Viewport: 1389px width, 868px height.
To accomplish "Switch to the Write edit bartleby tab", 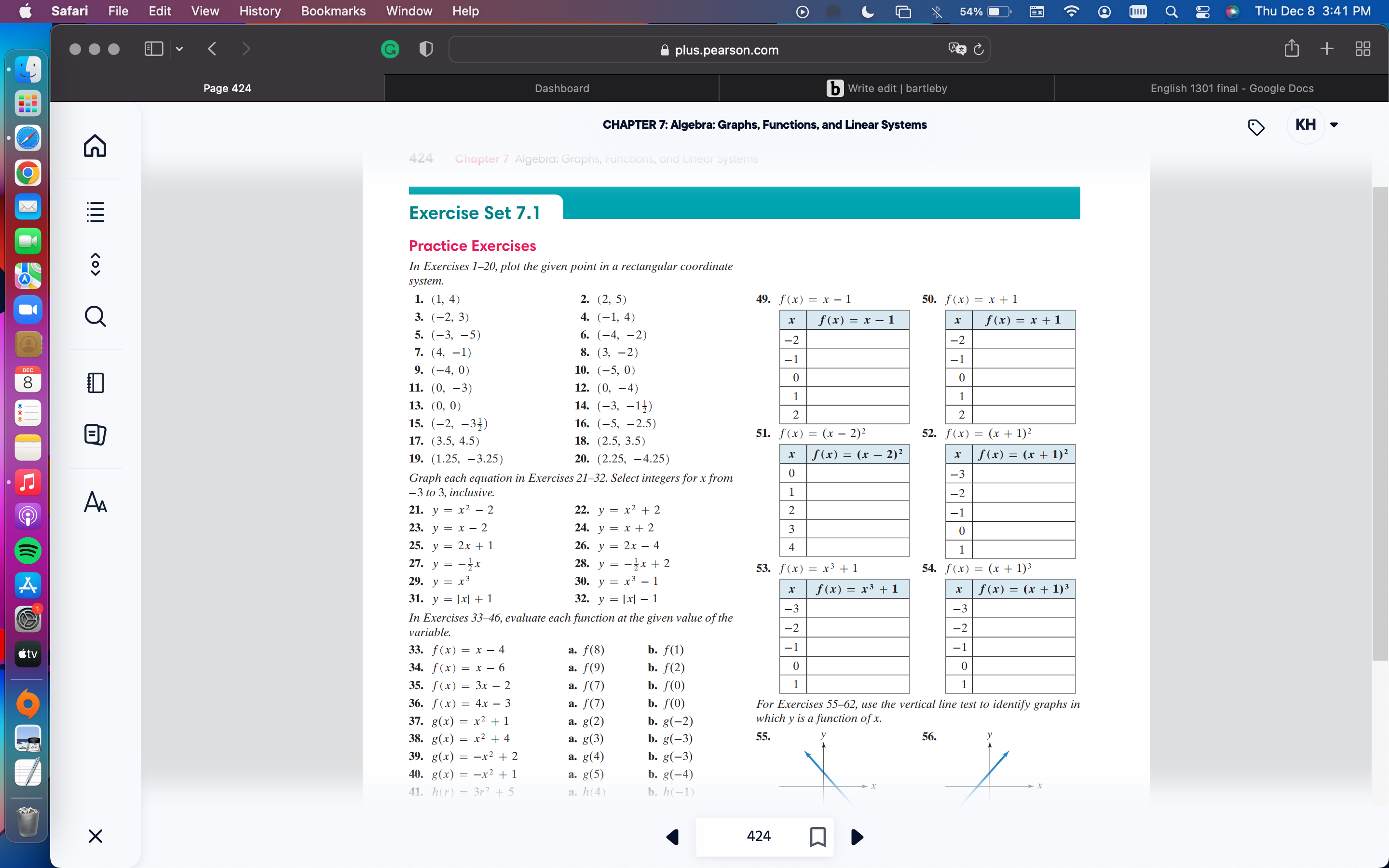I will [x=886, y=88].
